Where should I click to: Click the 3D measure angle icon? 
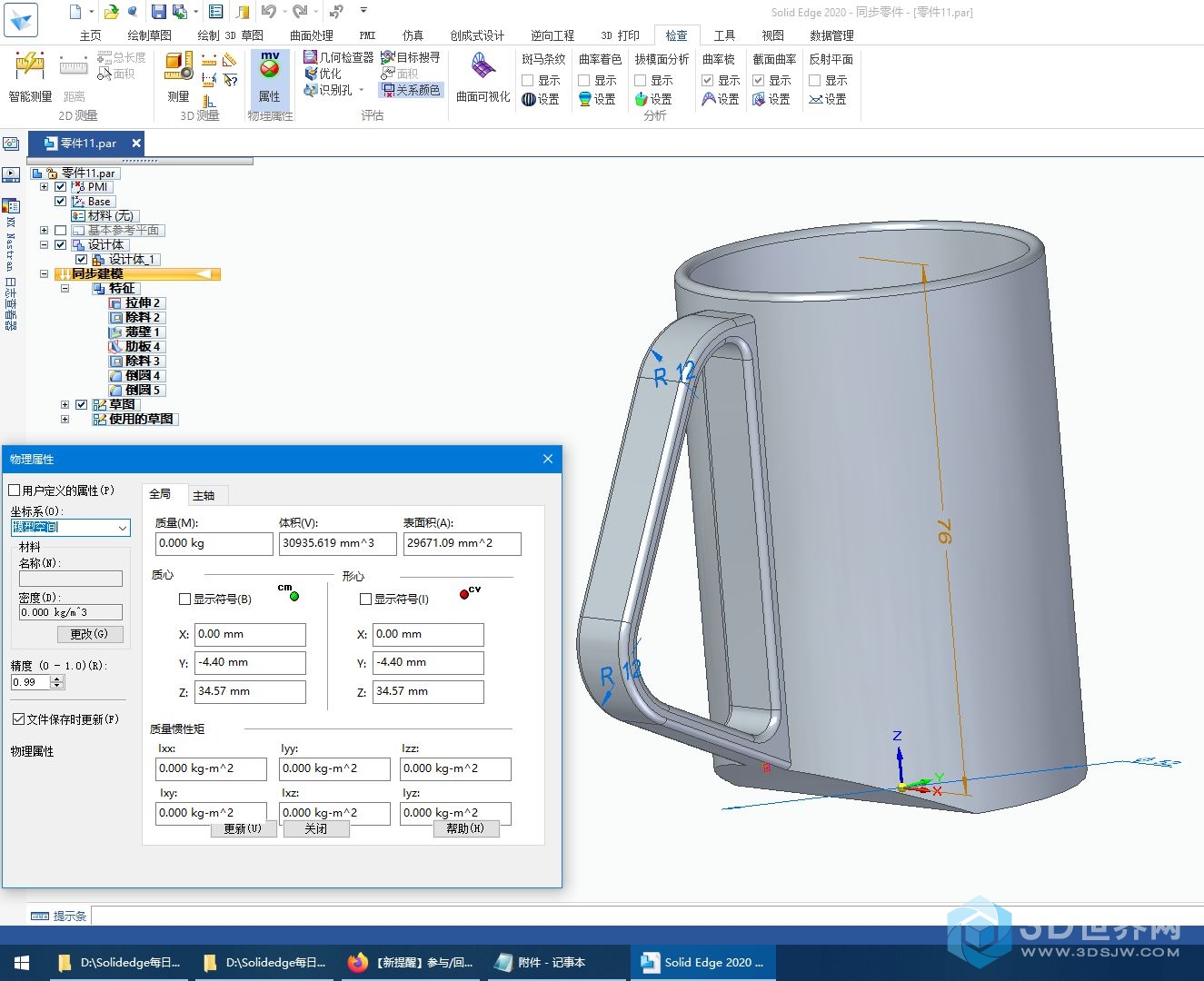click(230, 60)
